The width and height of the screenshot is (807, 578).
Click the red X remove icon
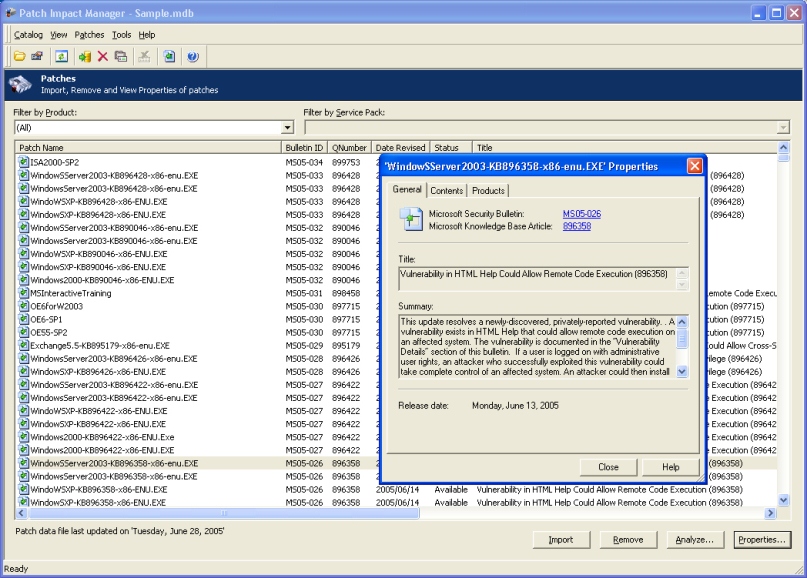tap(103, 57)
